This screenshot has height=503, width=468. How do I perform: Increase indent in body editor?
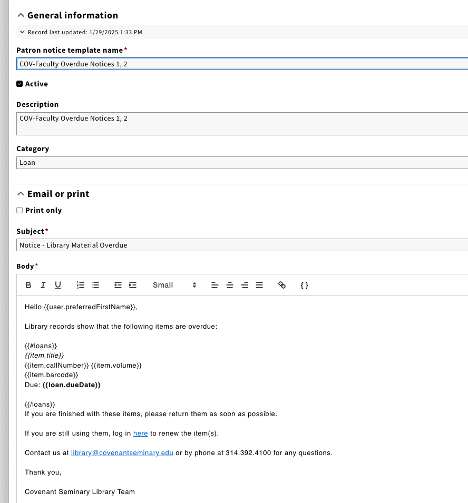point(133,285)
